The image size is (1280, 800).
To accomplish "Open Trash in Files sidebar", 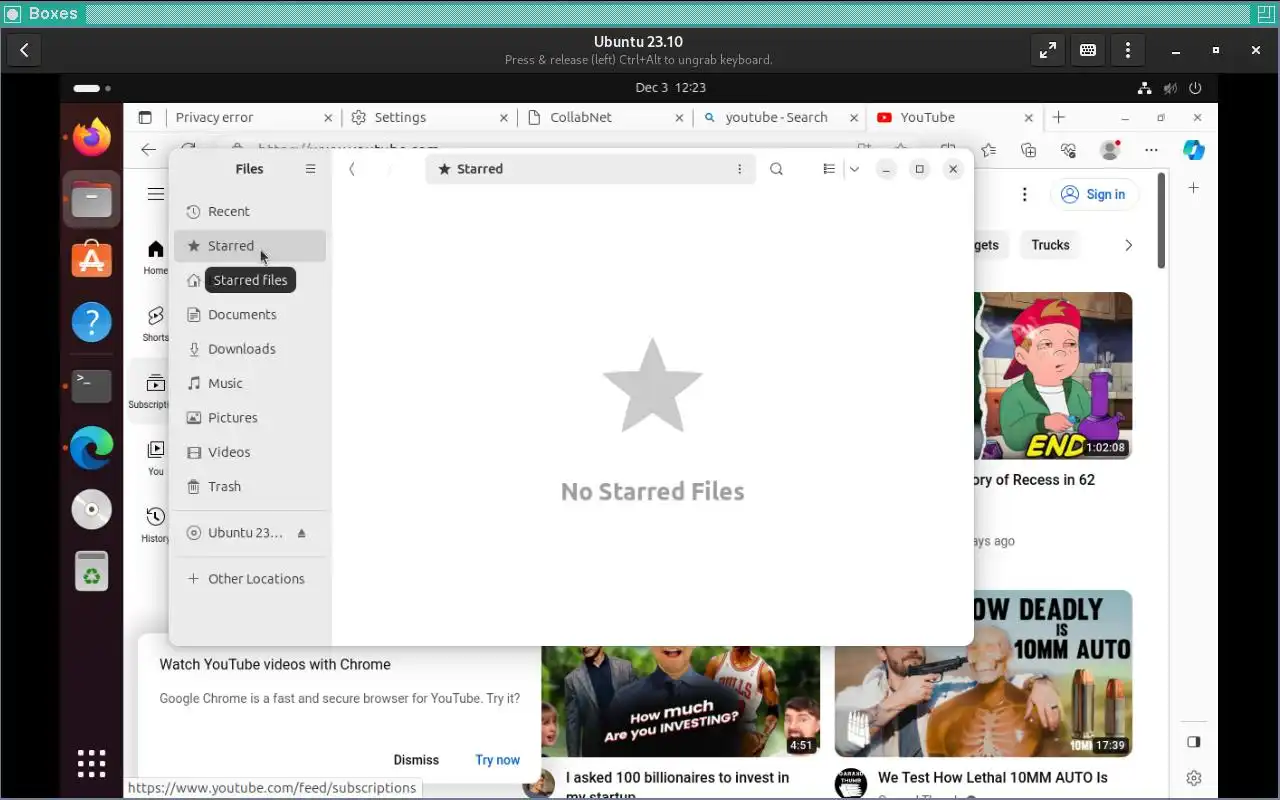I will pyautogui.click(x=250, y=486).
